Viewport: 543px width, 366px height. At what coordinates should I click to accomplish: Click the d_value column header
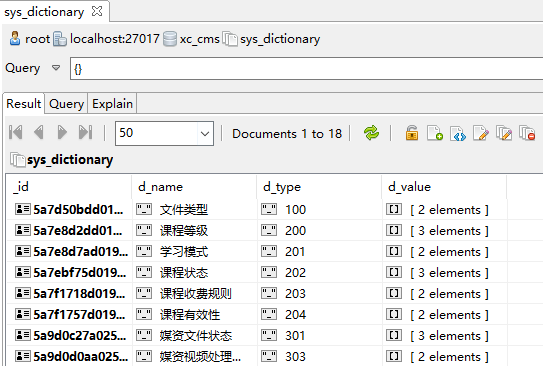(444, 187)
